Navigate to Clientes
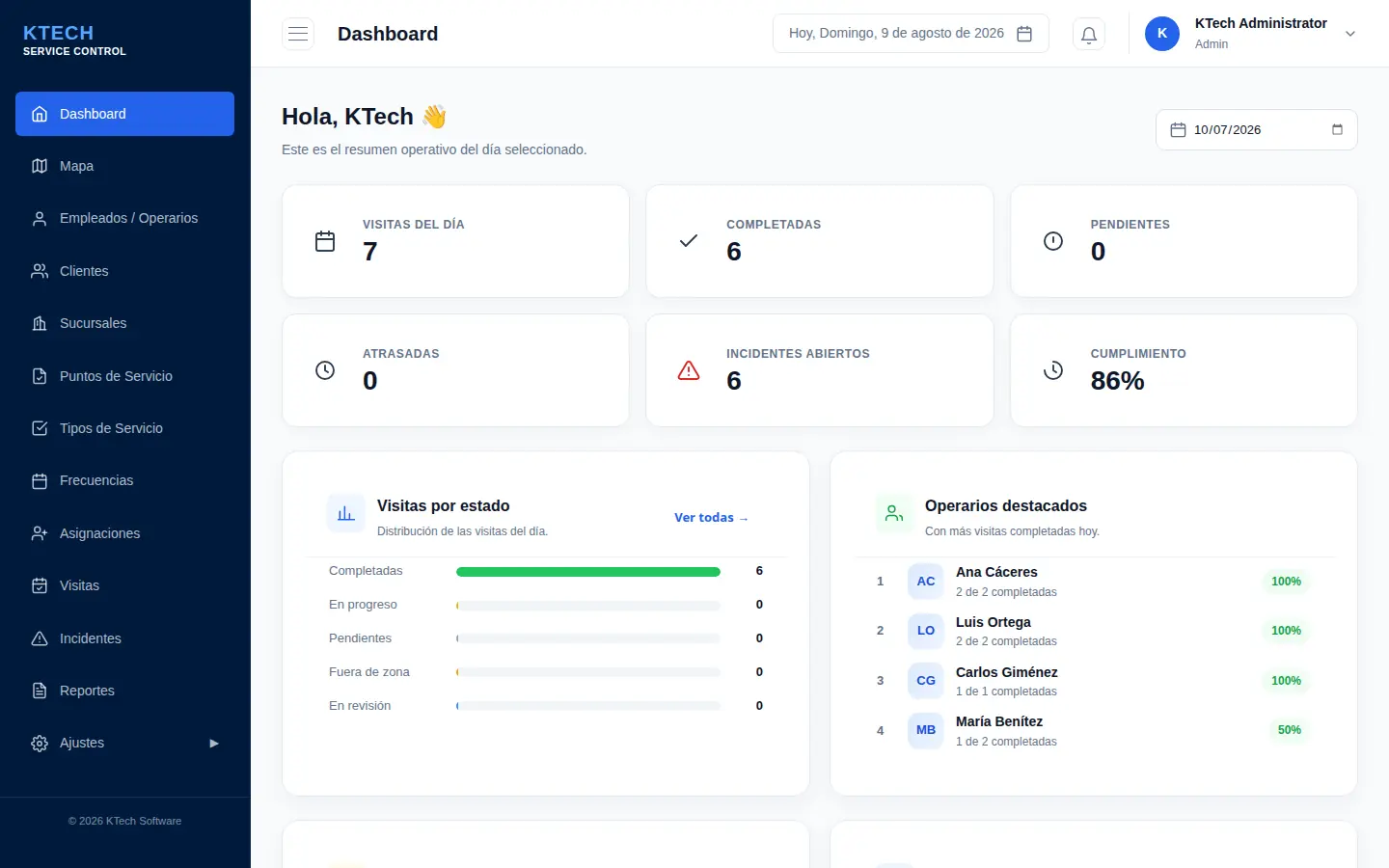Screen dimensions: 1389x868 pyautogui.click(x=124, y=271)
